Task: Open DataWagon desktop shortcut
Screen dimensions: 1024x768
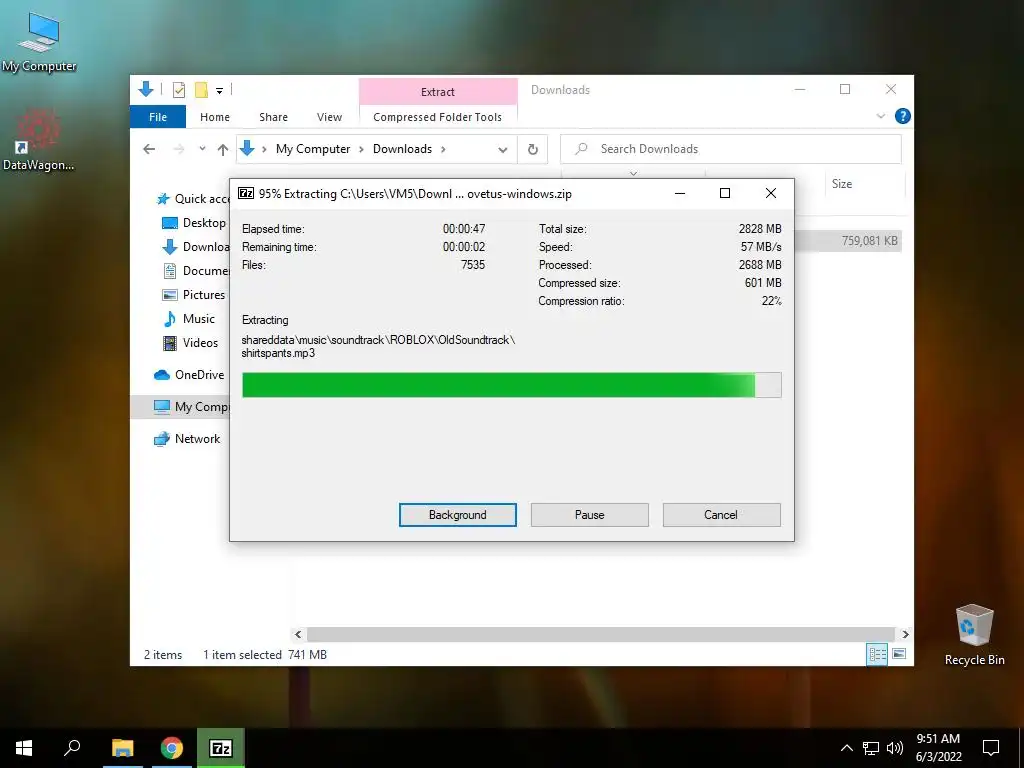Action: pyautogui.click(x=39, y=140)
